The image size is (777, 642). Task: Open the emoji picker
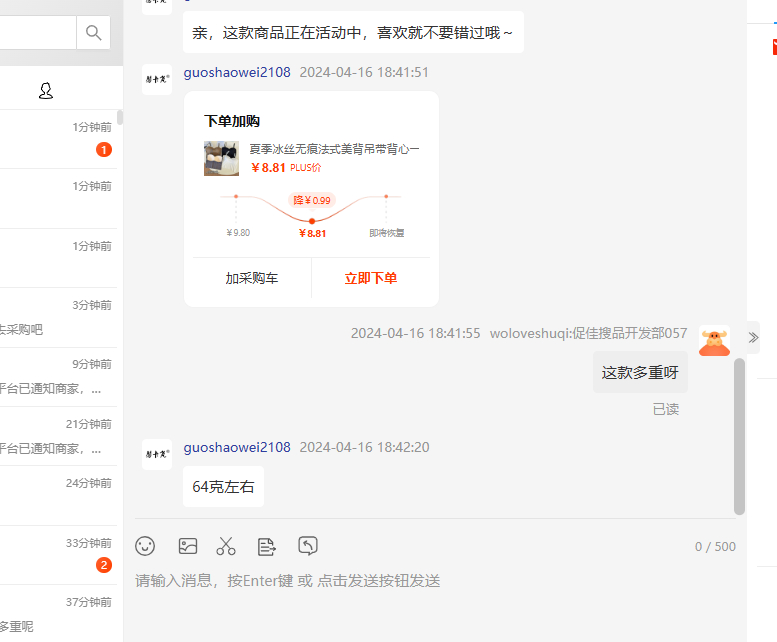tap(146, 546)
